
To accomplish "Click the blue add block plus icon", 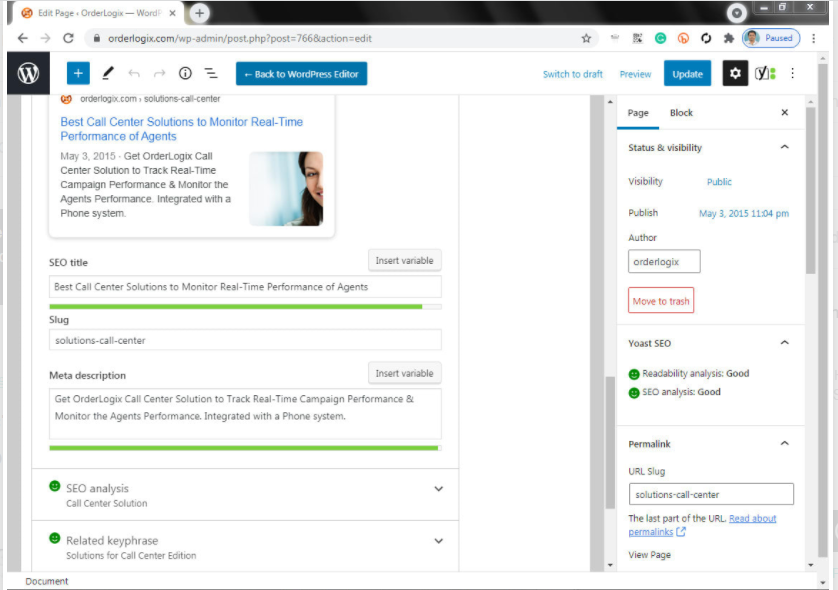I will 79,74.
